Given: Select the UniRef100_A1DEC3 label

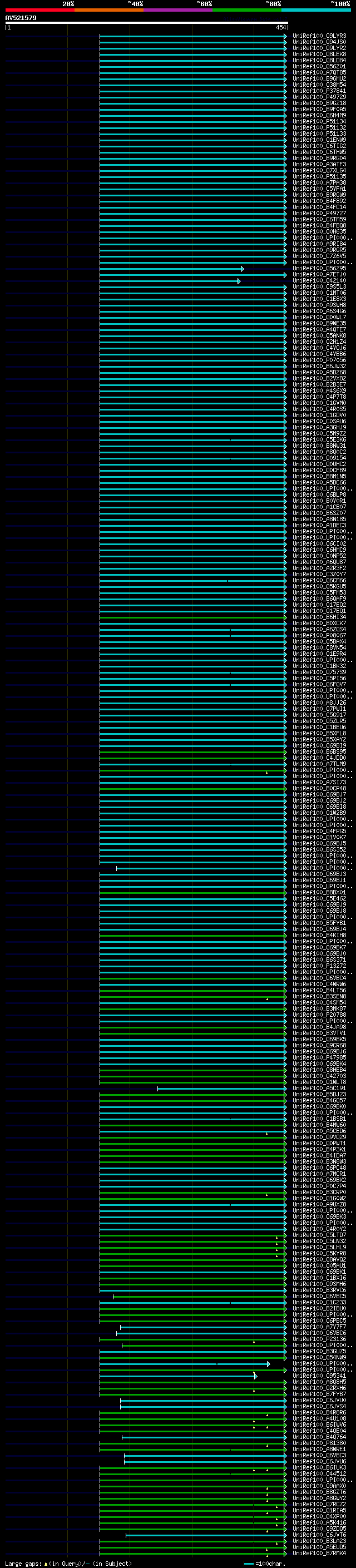Looking at the screenshot, I should pos(319,525).
